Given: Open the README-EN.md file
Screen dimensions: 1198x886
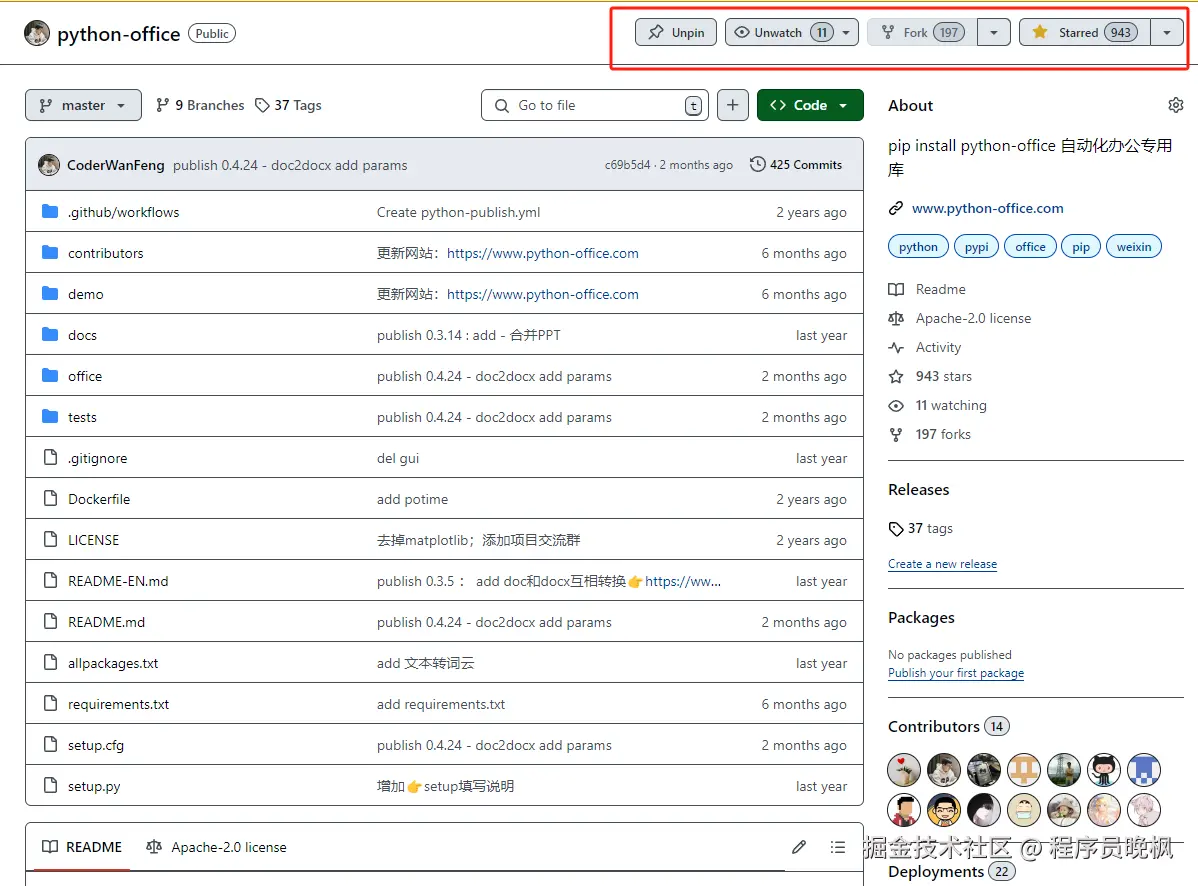Looking at the screenshot, I should point(118,581).
